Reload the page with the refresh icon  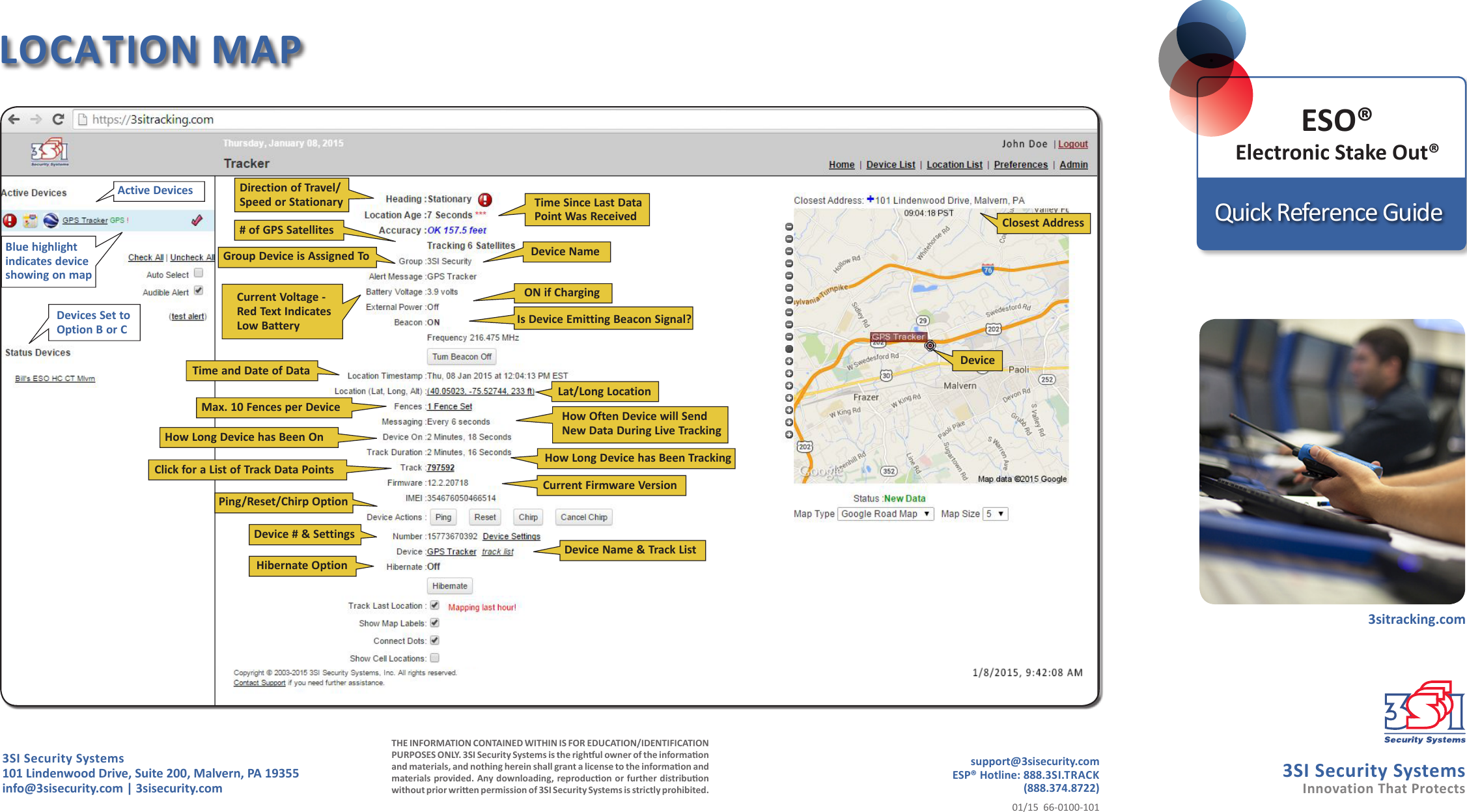(58, 119)
